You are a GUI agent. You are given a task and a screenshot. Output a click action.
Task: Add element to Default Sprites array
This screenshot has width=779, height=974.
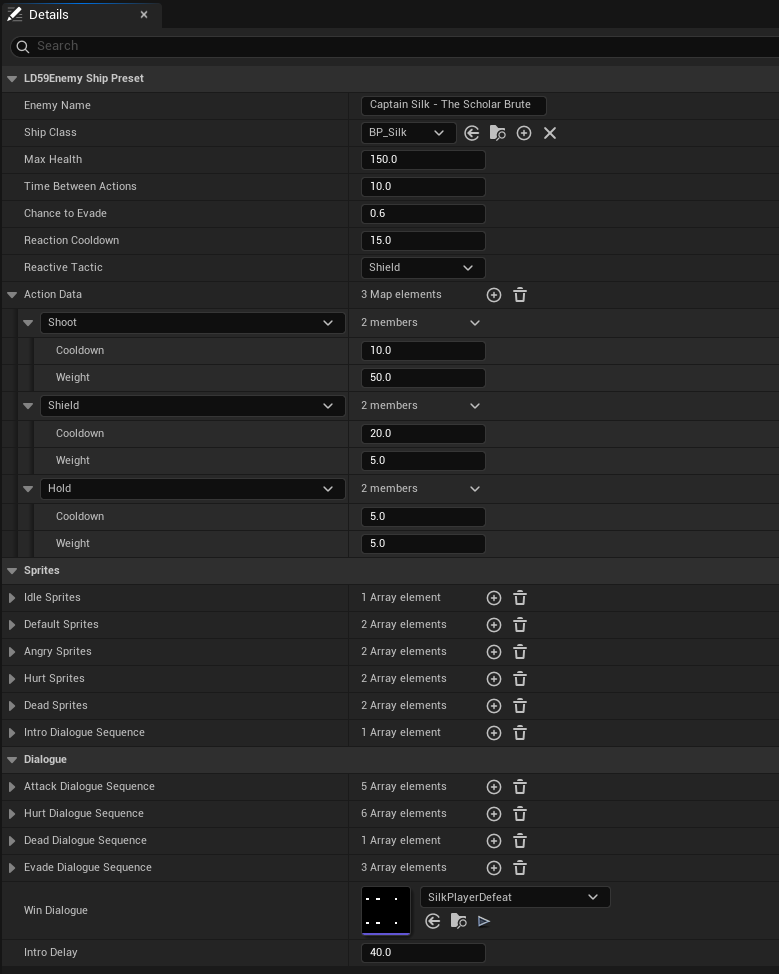coord(494,625)
